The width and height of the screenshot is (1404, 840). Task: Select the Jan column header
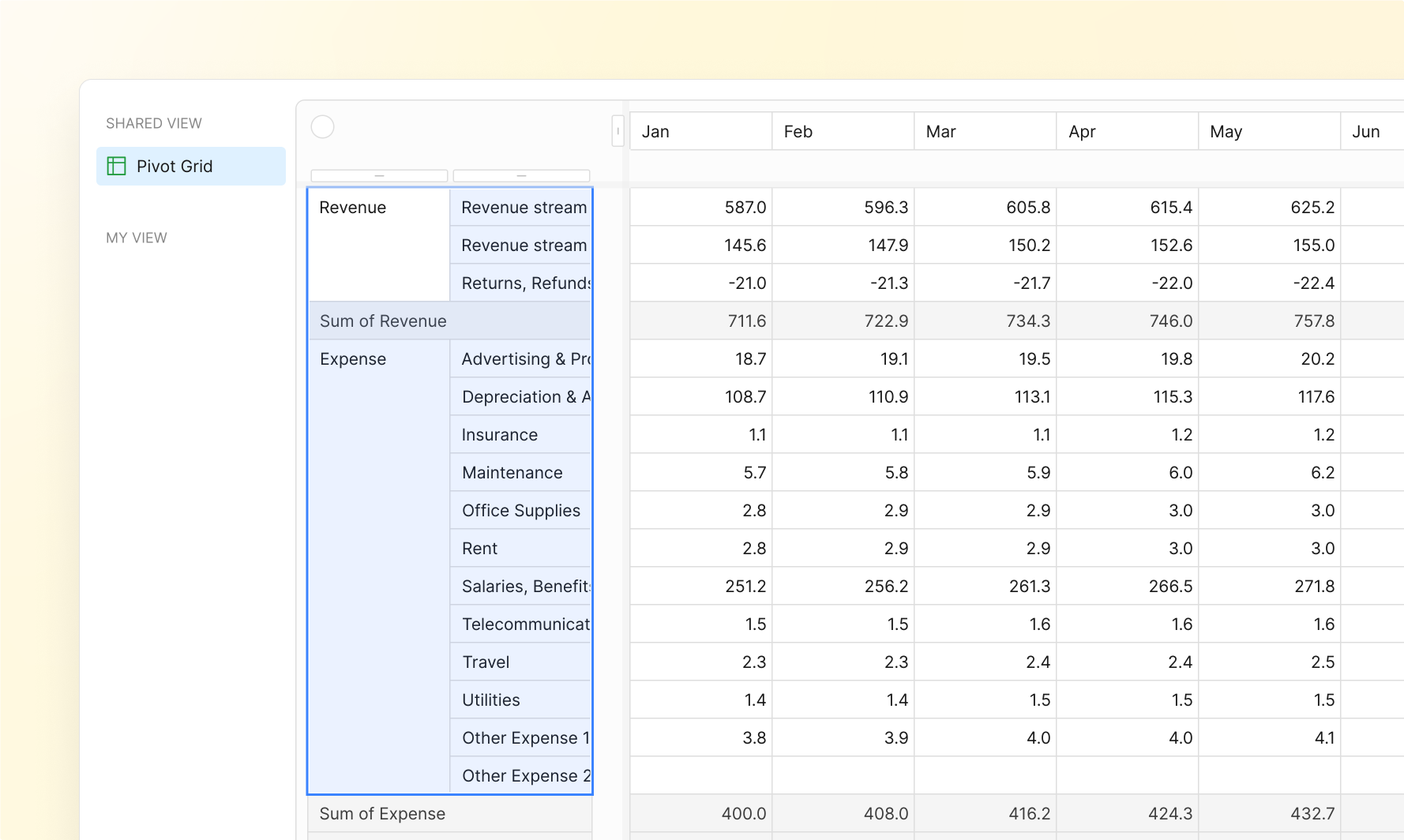tap(700, 131)
